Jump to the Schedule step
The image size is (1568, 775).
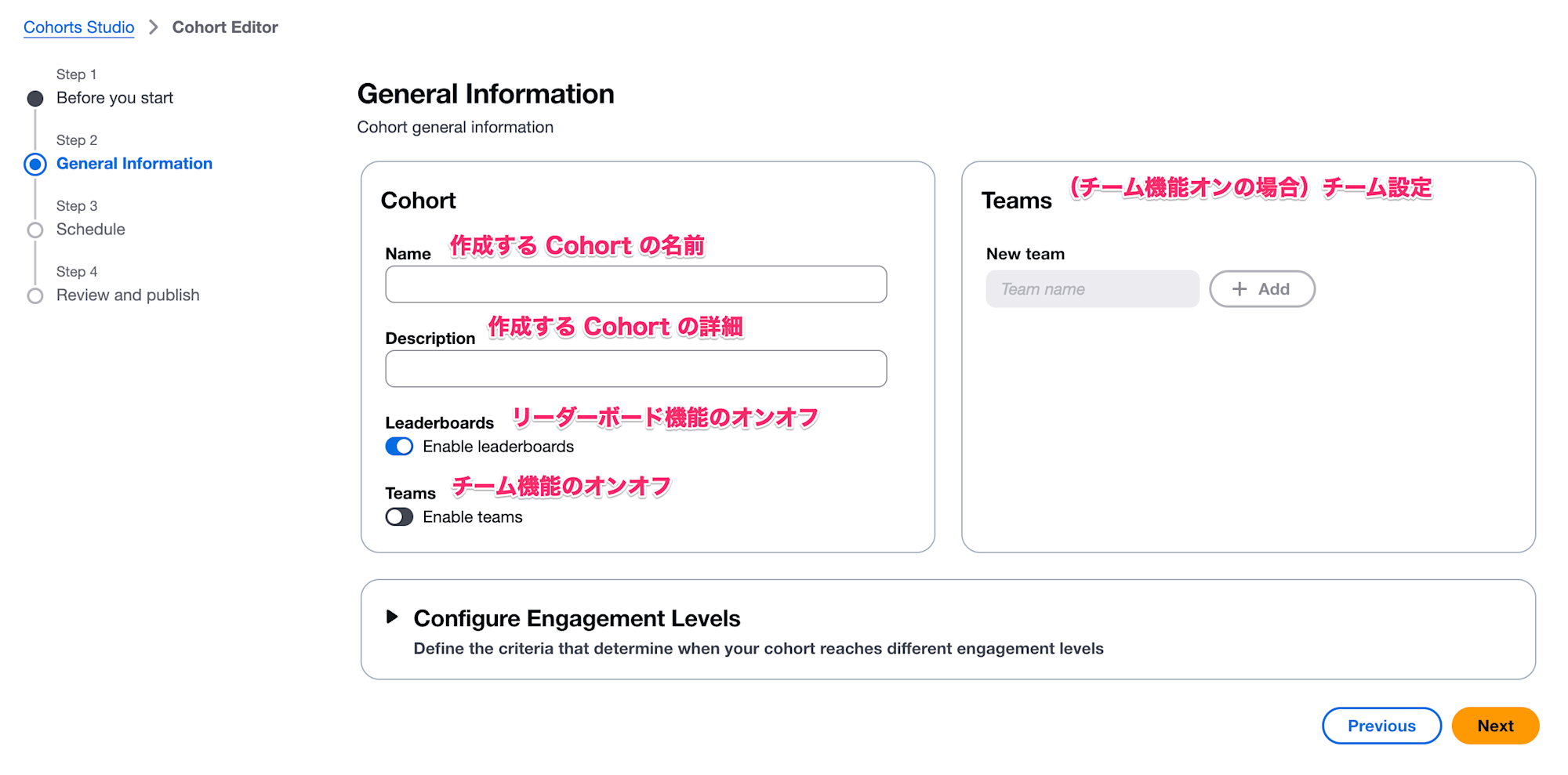tap(91, 230)
